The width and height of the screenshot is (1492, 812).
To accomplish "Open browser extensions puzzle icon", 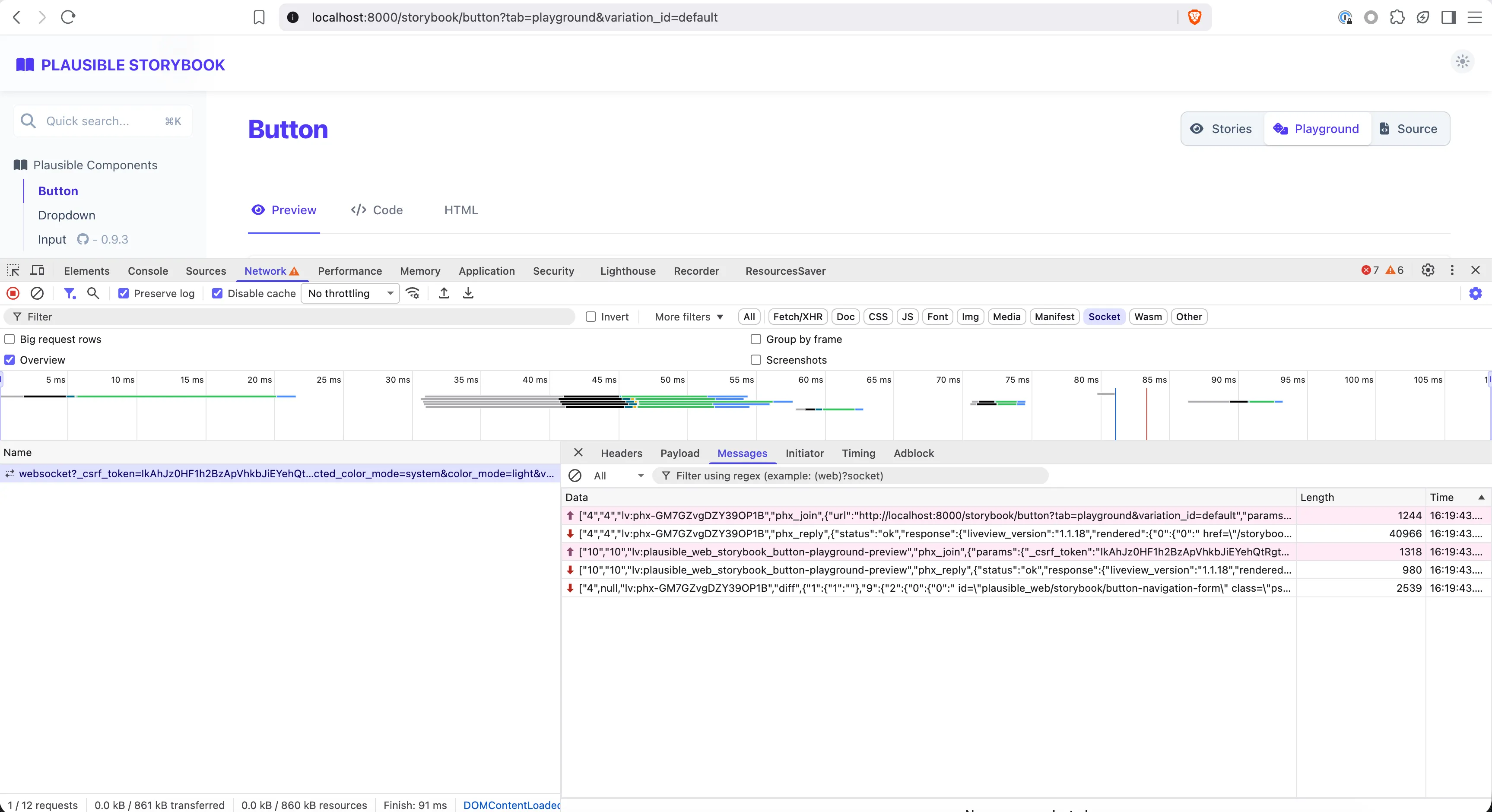I will click(1397, 17).
